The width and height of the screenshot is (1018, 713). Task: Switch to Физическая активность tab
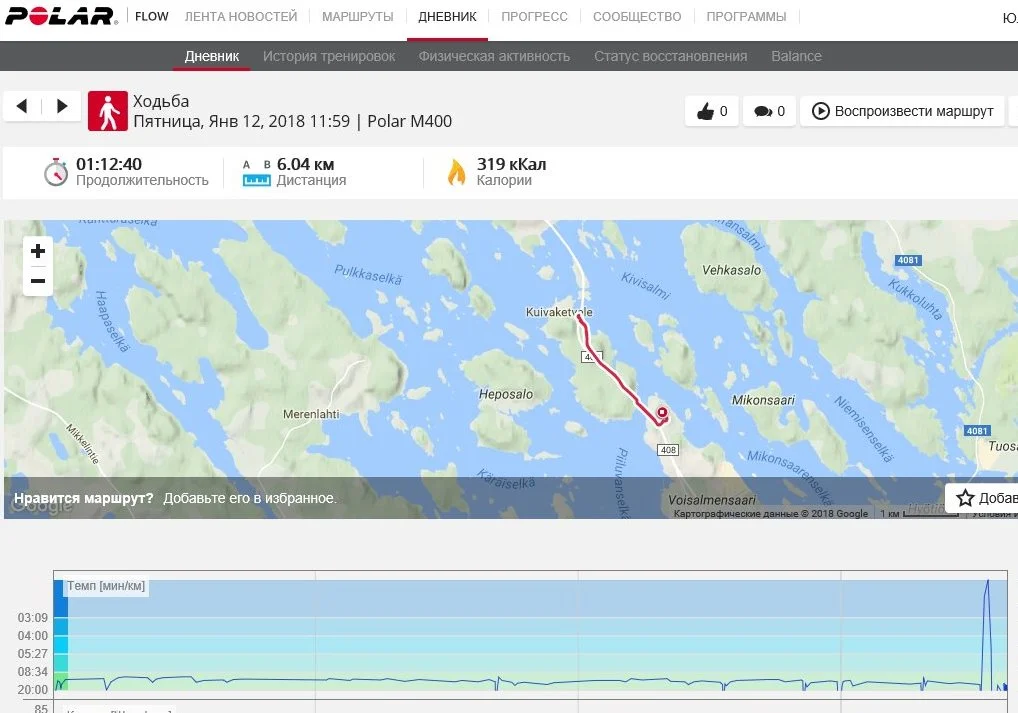tap(494, 56)
